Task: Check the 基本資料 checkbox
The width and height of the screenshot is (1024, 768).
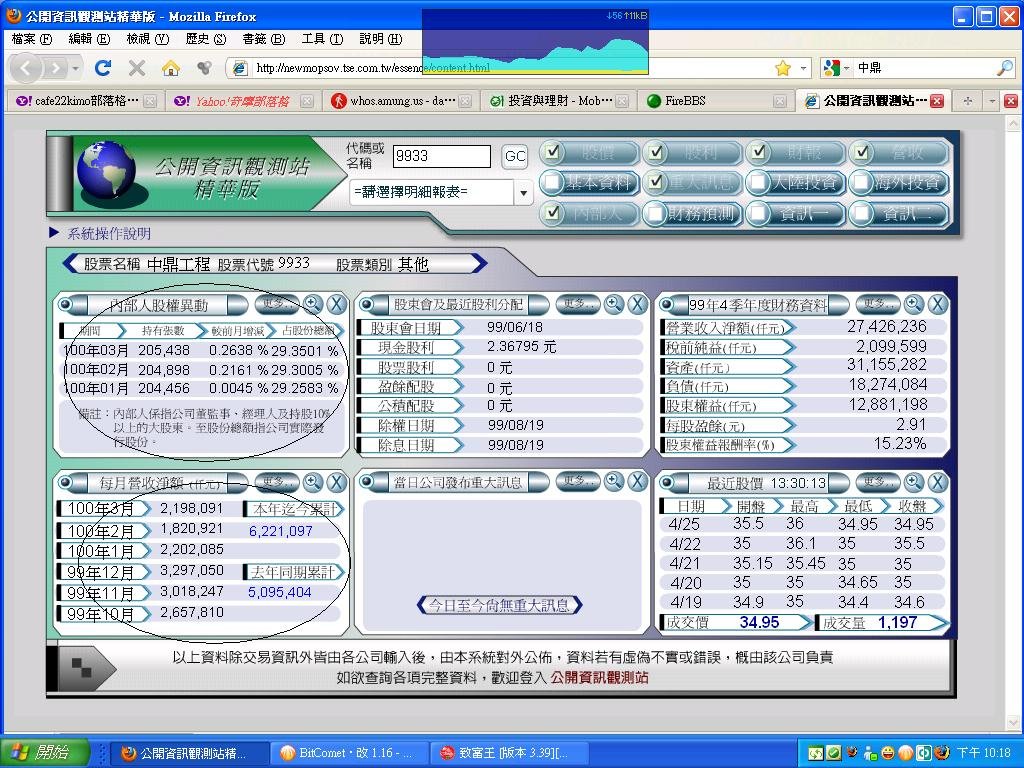Action: pos(553,182)
